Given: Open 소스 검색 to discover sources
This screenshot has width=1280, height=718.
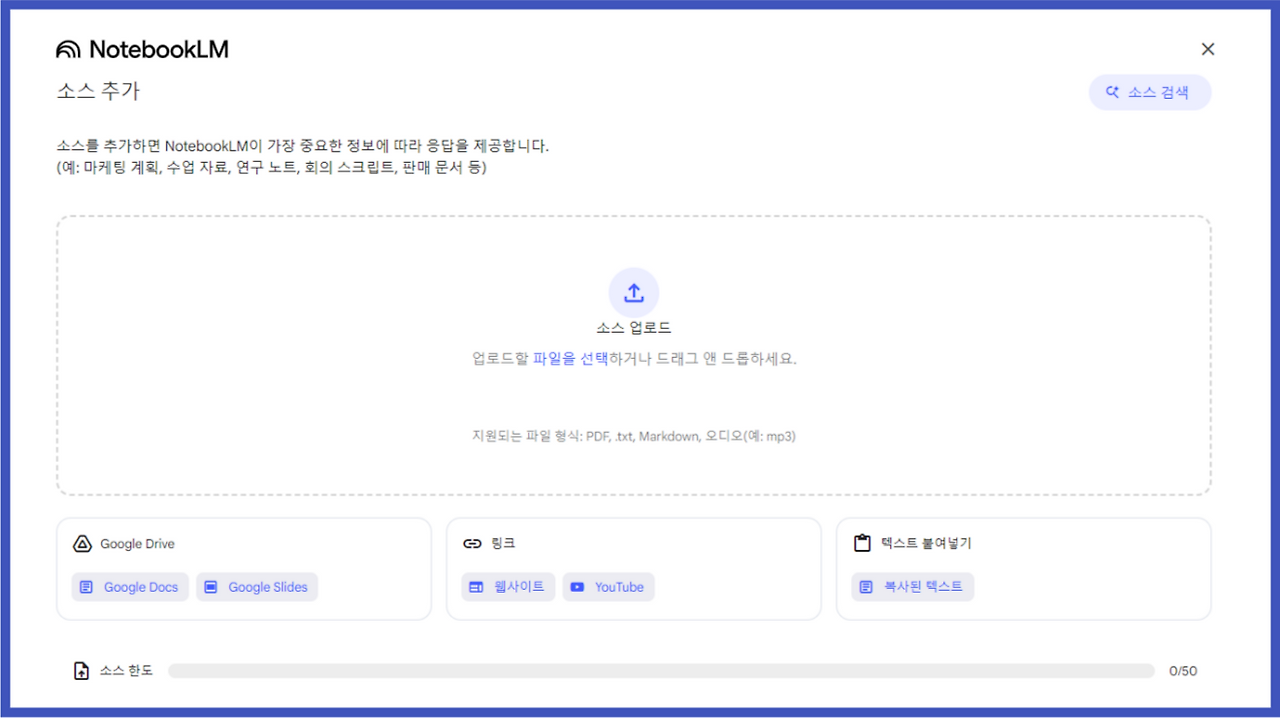Looking at the screenshot, I should click(x=1150, y=91).
